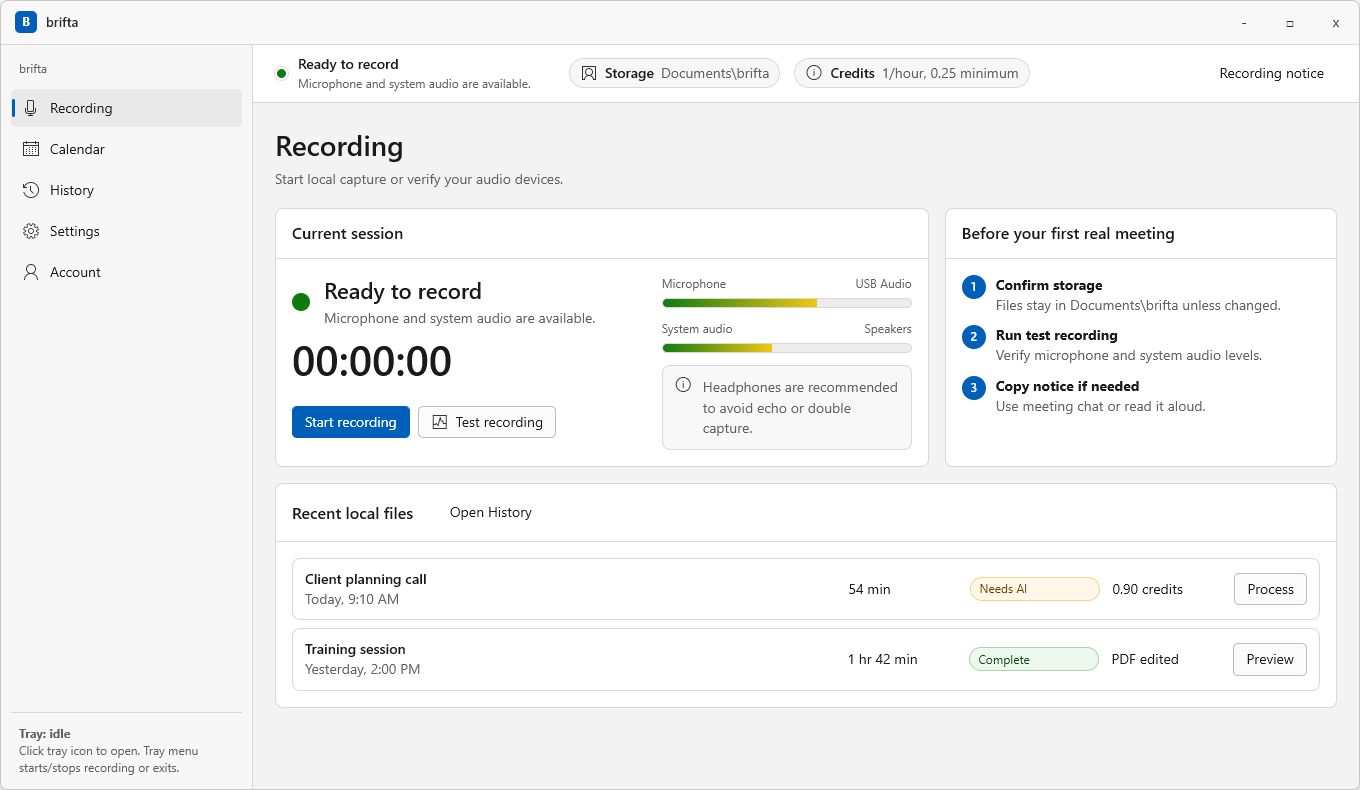Image resolution: width=1360 pixels, height=790 pixels.
Task: Click step 3 circle for Copy notice
Action: 974,388
